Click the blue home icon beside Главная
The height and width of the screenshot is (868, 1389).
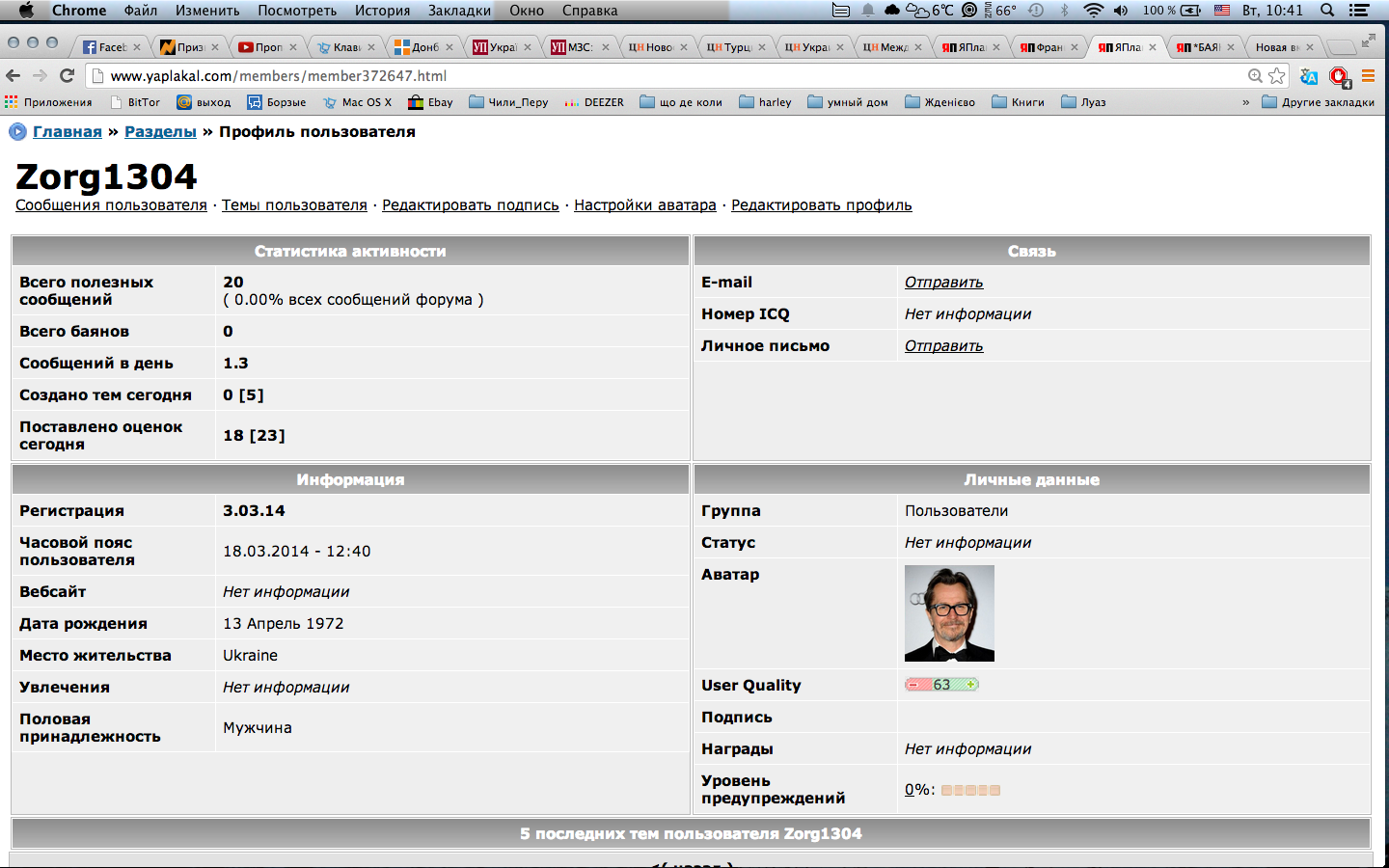pos(17,132)
